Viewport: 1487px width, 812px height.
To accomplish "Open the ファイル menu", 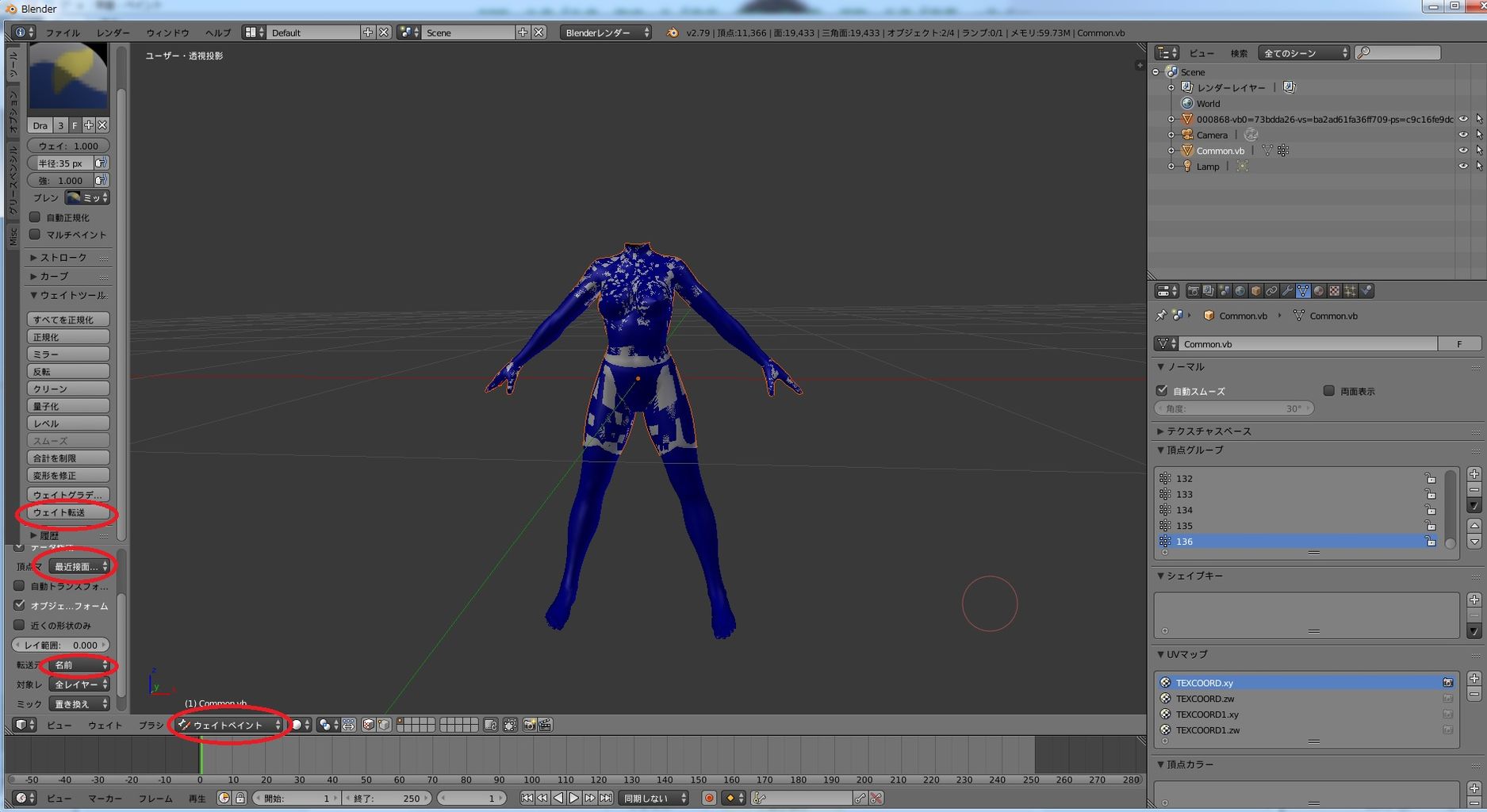I will pos(62,33).
